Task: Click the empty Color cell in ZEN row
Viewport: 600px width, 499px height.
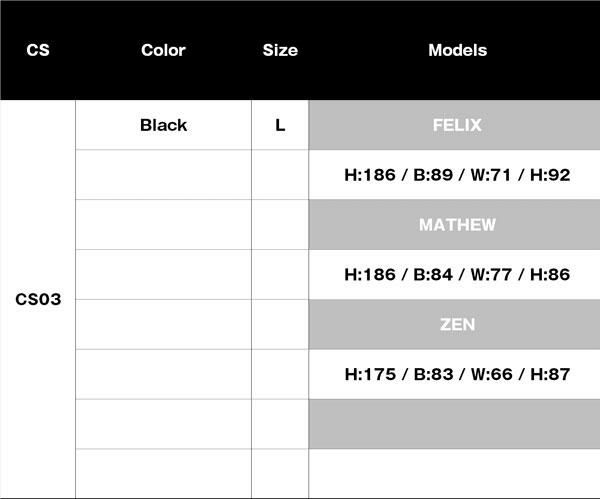Action: click(x=163, y=324)
